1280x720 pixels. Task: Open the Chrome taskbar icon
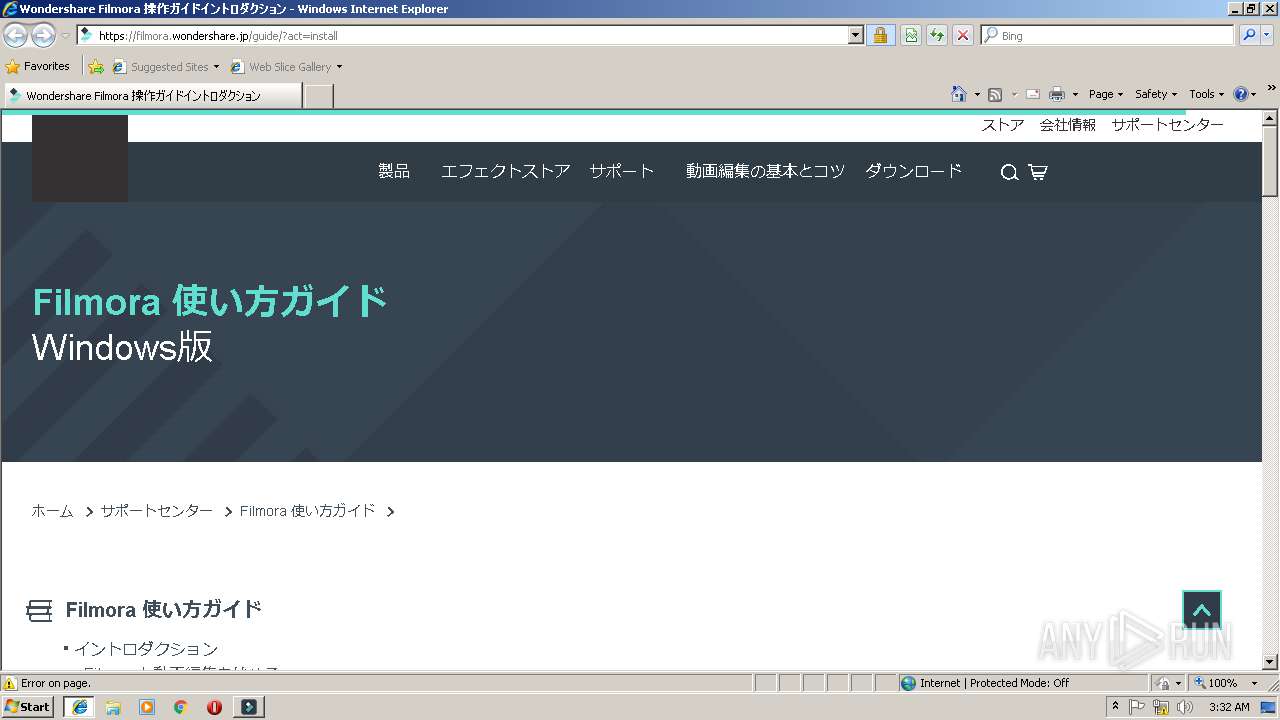coord(181,707)
